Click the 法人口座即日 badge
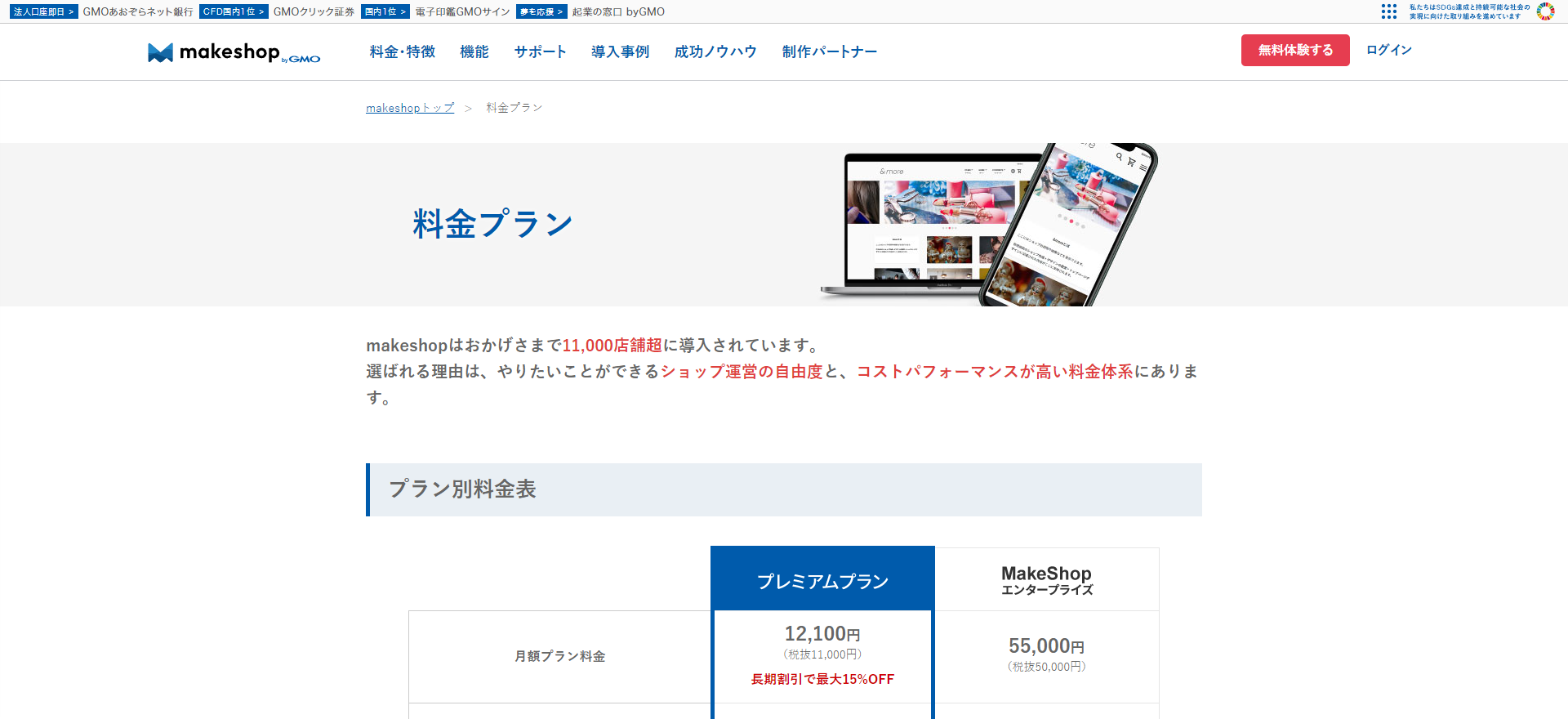This screenshot has height=719, width=1568. pos(44,11)
